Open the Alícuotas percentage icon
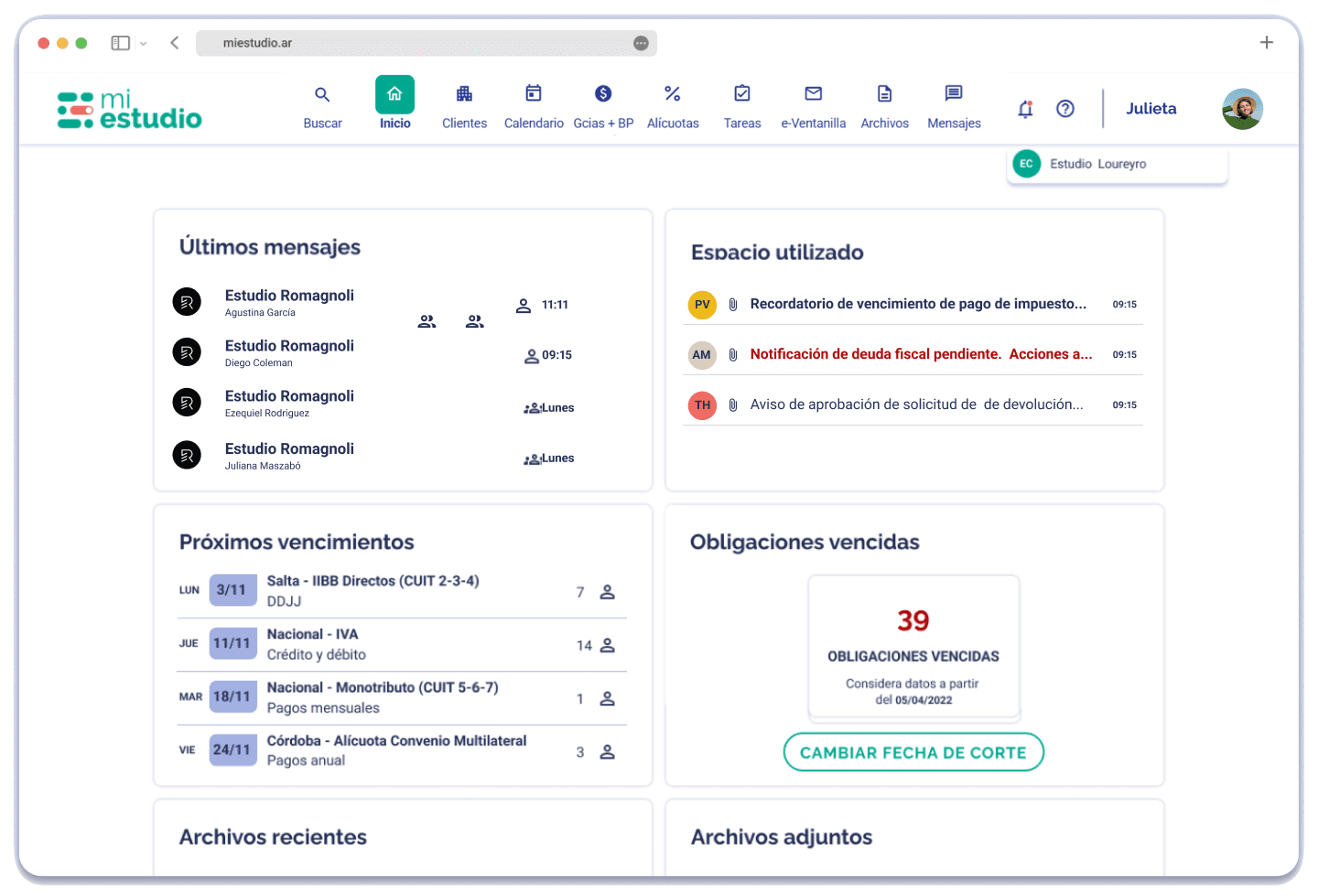The image size is (1318, 896). (x=673, y=93)
